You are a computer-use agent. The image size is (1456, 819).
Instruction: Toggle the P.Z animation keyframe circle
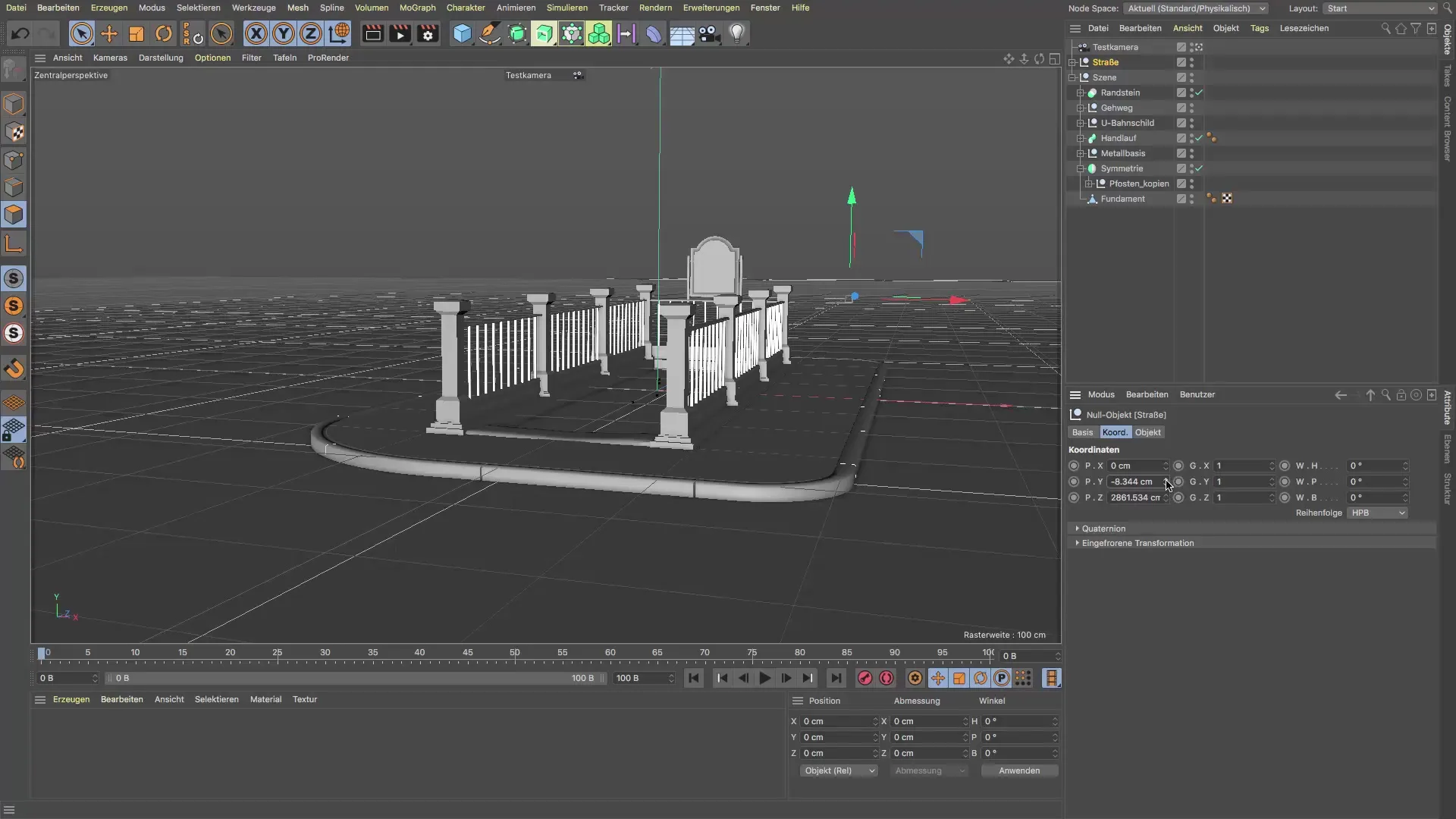coord(1074,497)
